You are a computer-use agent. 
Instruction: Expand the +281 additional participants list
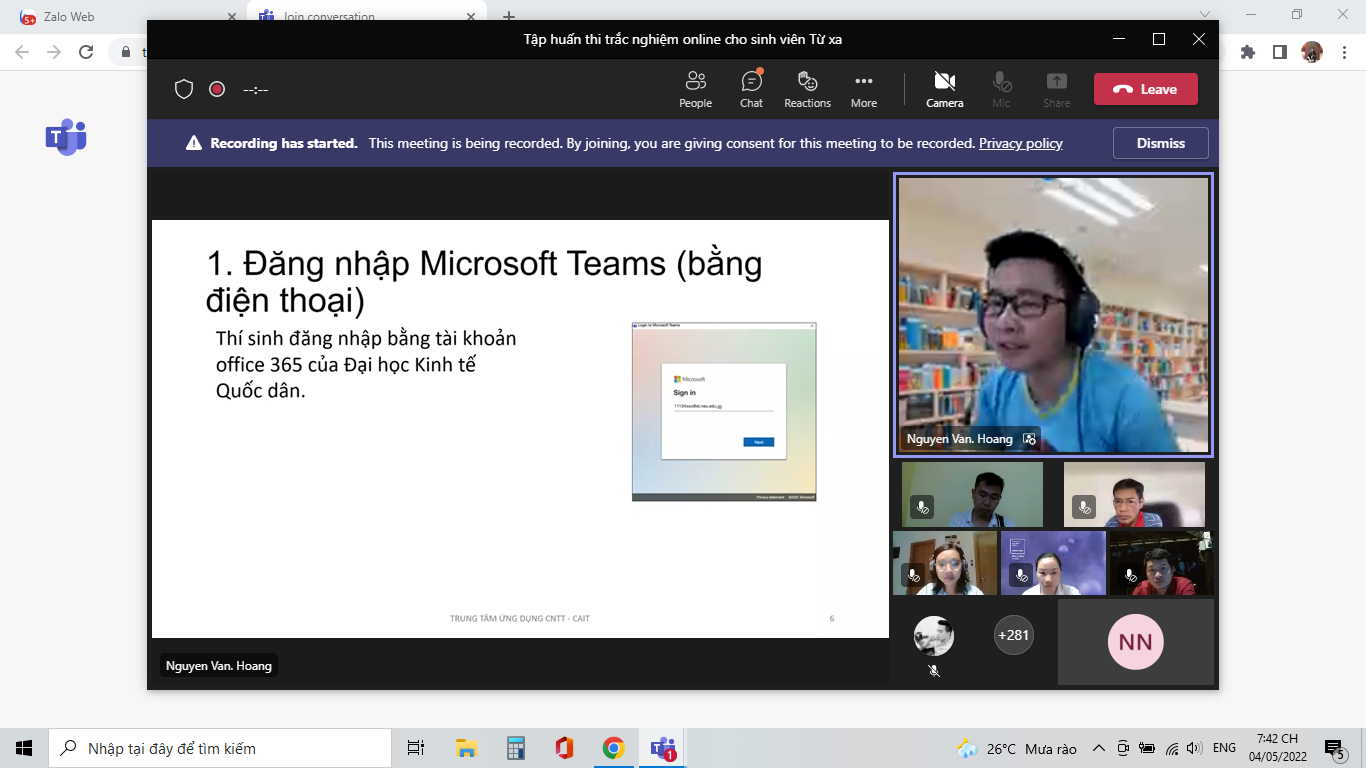pyautogui.click(x=1013, y=635)
